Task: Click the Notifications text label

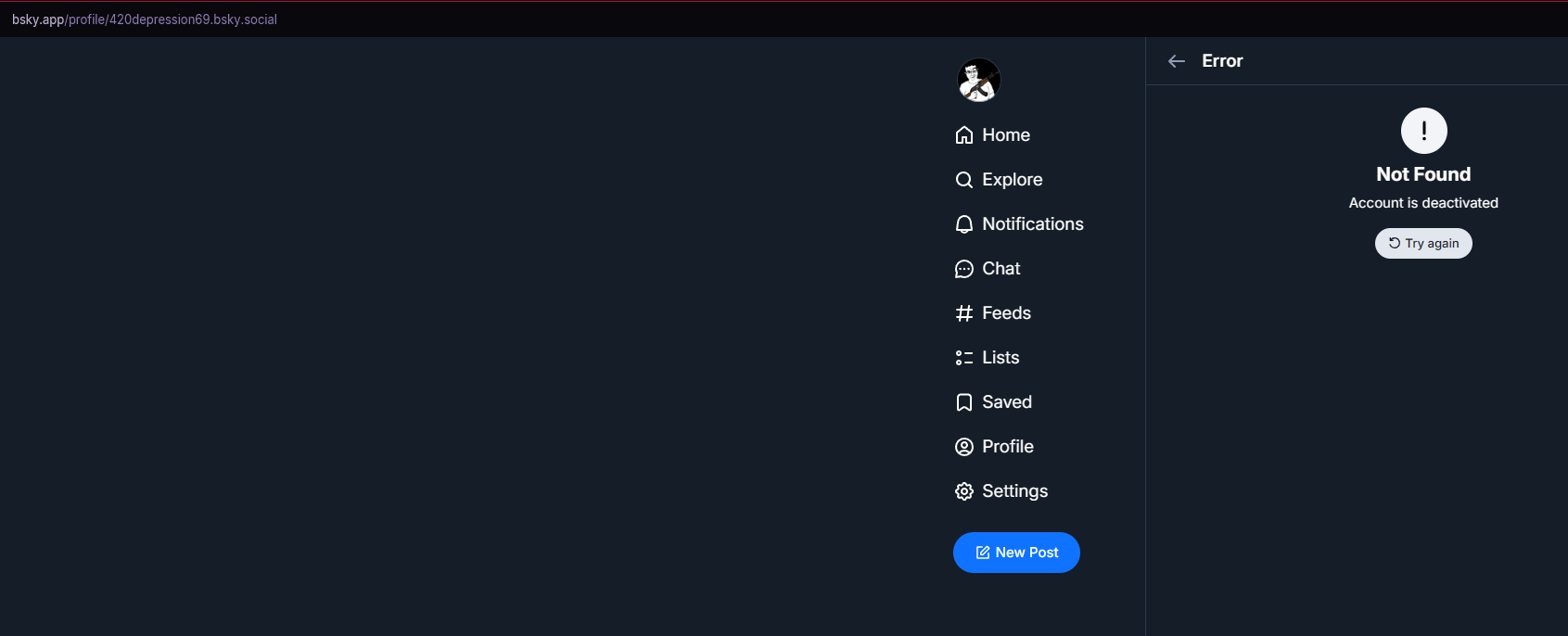Action: [1033, 224]
